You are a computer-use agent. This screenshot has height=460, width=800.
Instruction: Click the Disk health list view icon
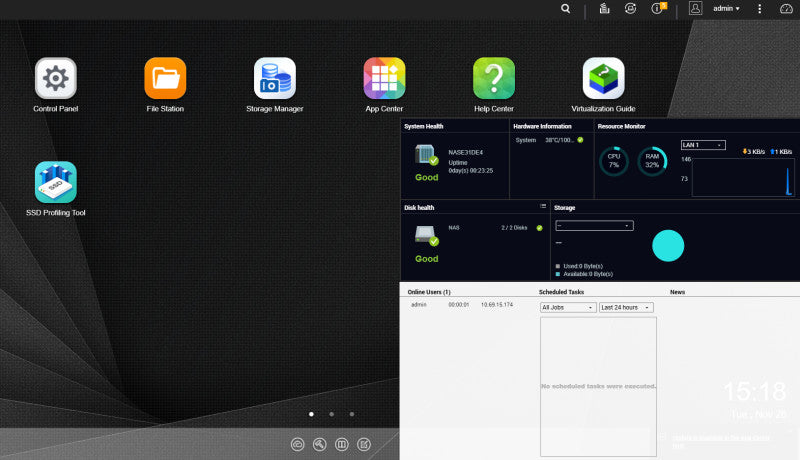click(x=543, y=207)
